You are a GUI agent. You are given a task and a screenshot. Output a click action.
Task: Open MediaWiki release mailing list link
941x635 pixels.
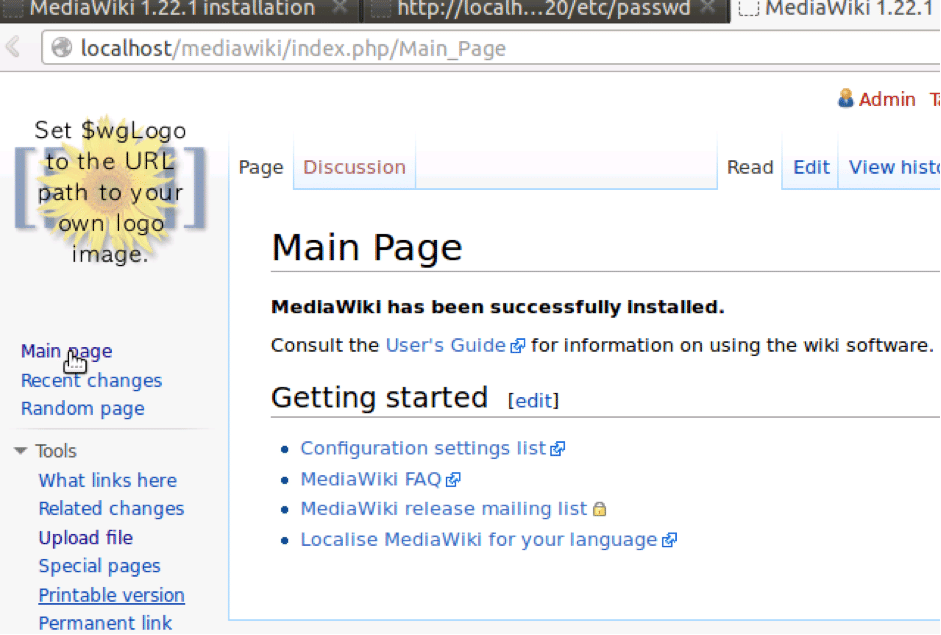click(x=444, y=509)
